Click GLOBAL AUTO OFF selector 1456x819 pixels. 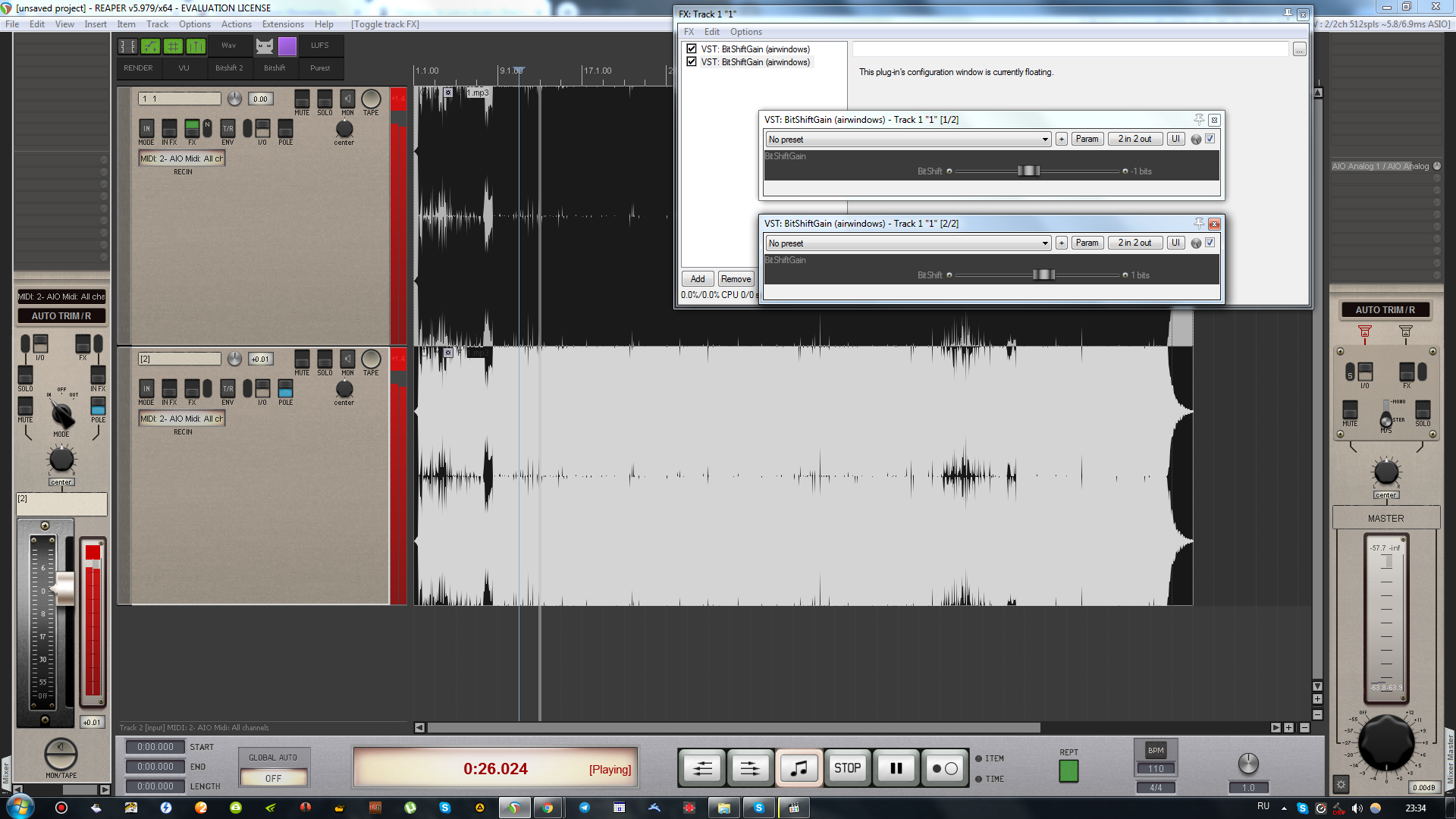pos(273,778)
